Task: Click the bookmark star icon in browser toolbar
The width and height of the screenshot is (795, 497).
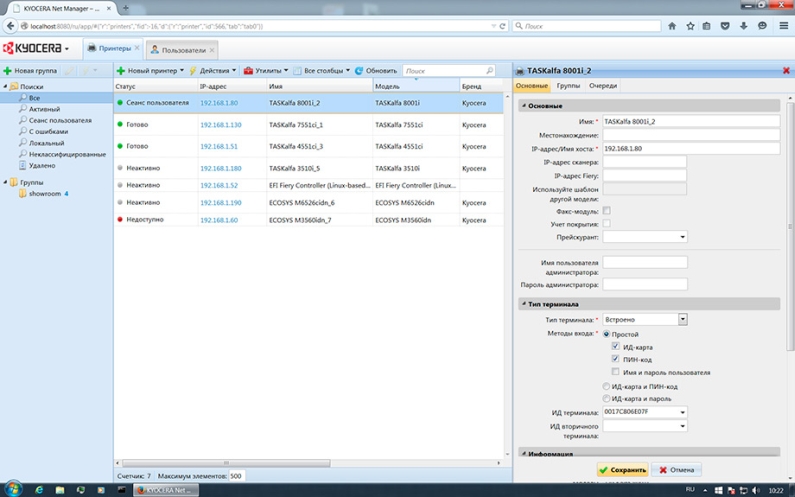Action: [x=690, y=26]
